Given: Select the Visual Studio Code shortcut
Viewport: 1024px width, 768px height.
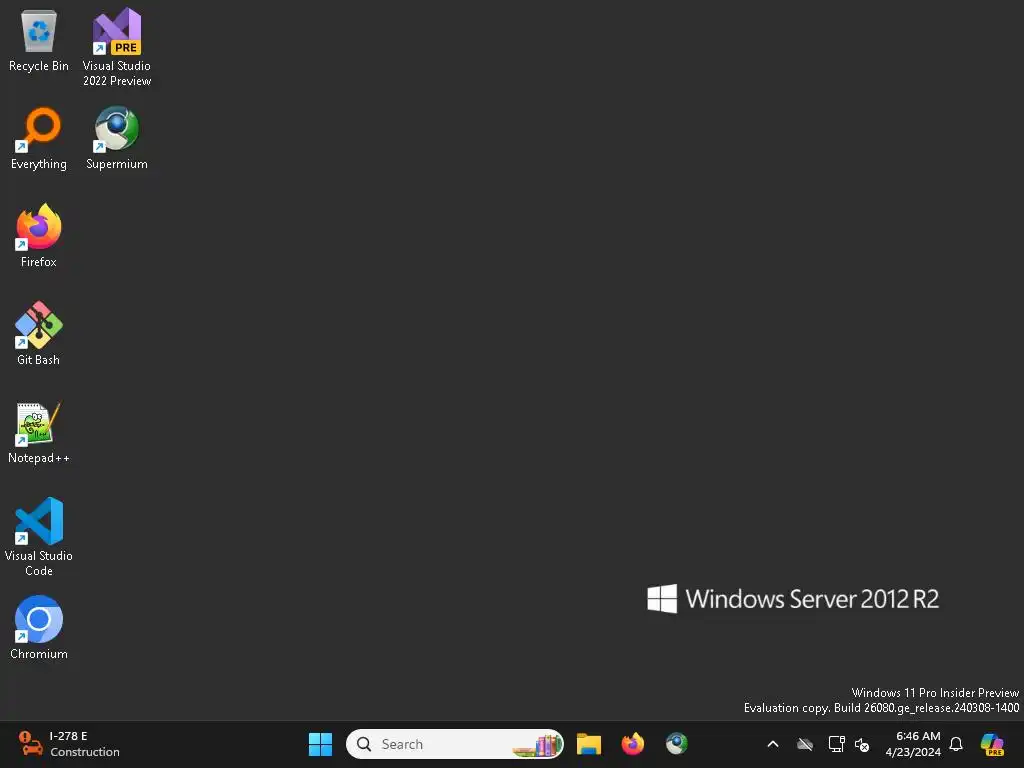Looking at the screenshot, I should pos(39,537).
